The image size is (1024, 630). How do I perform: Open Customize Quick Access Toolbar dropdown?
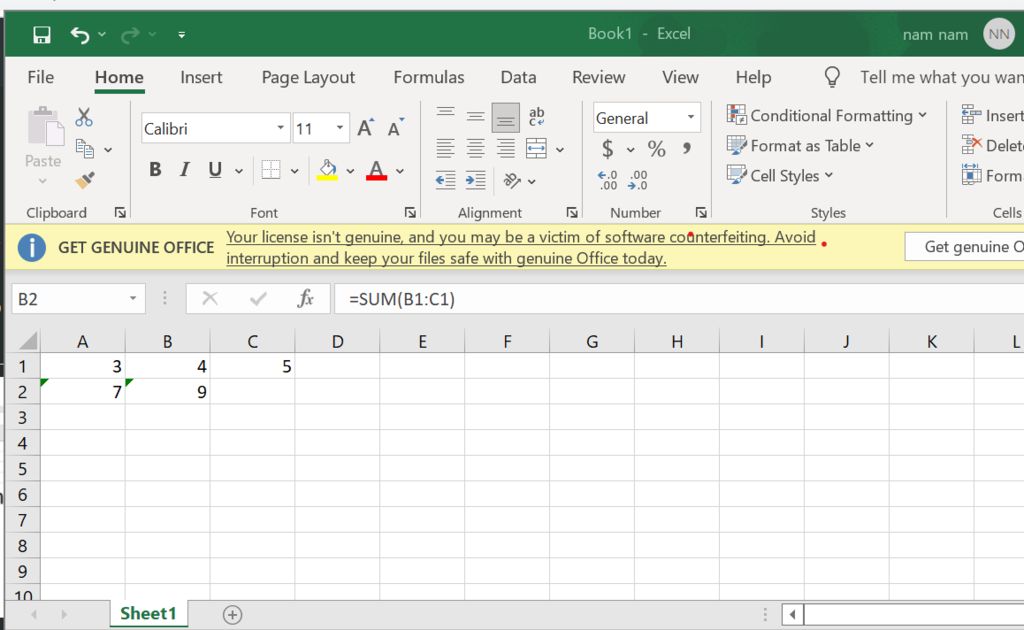click(x=182, y=35)
